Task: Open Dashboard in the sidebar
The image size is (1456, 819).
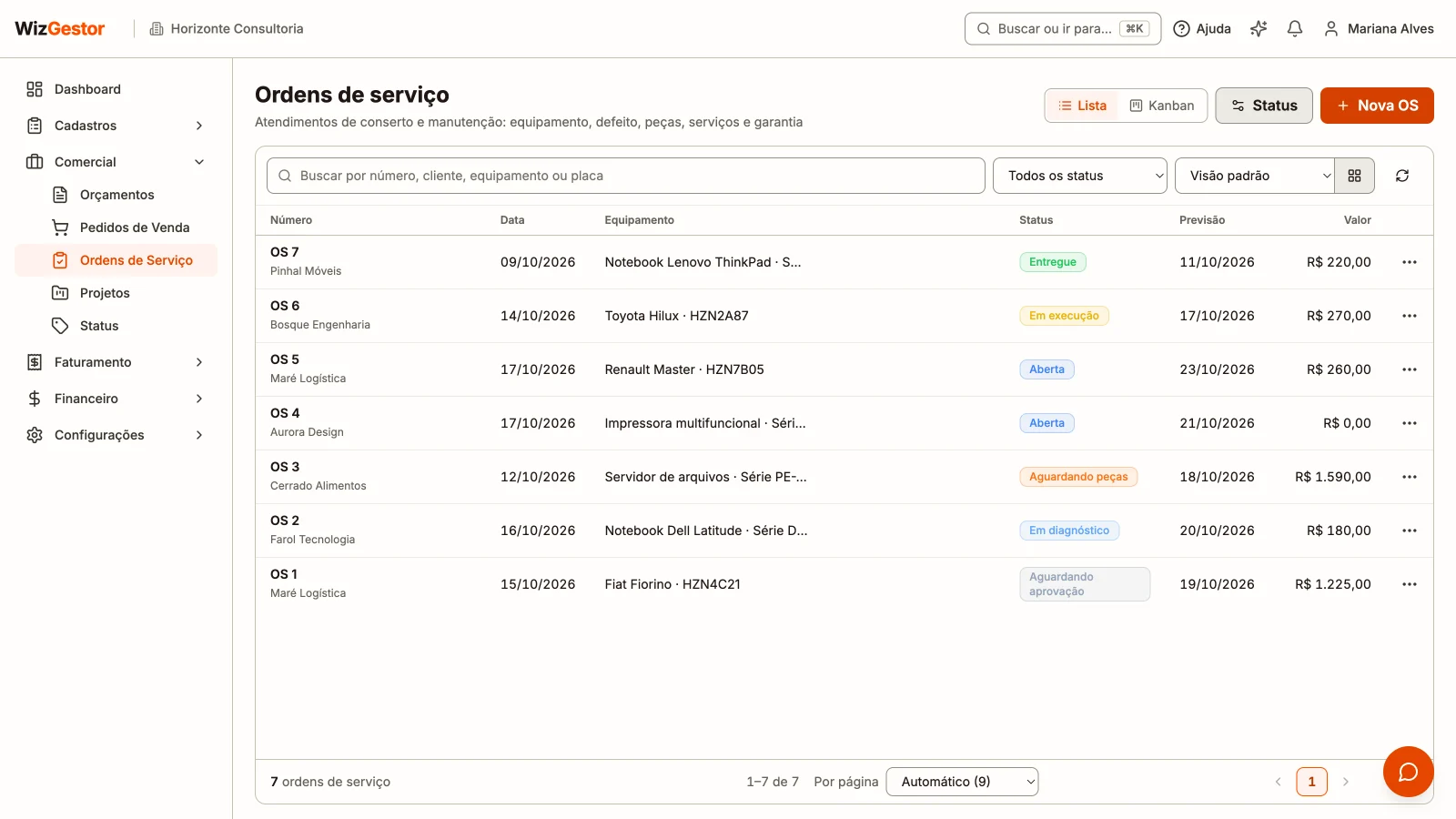Action: 116,89
